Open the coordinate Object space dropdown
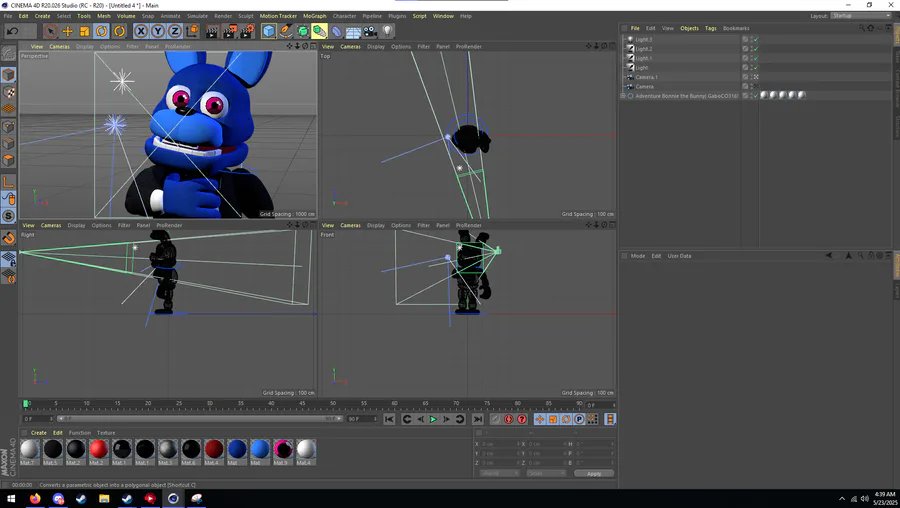Viewport: 900px width, 508px height. [x=499, y=474]
